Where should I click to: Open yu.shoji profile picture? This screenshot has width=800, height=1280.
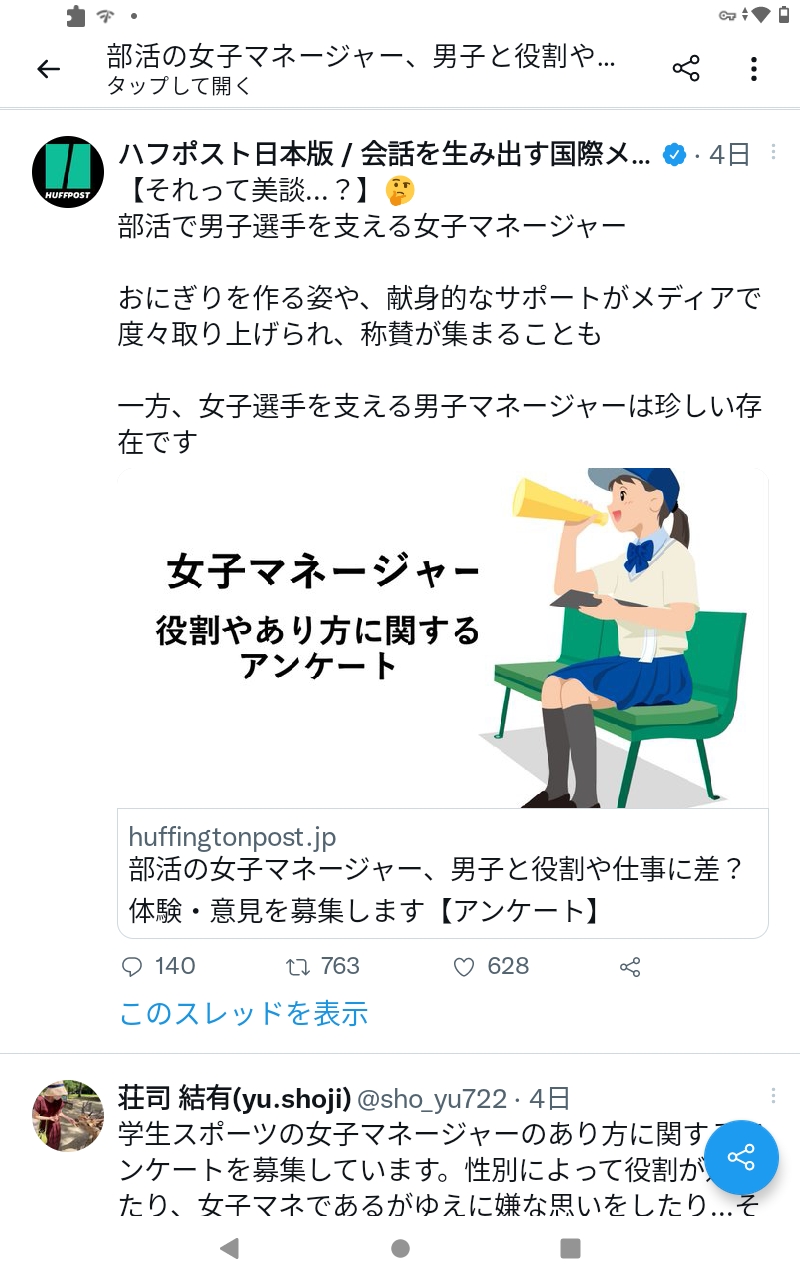point(68,1116)
